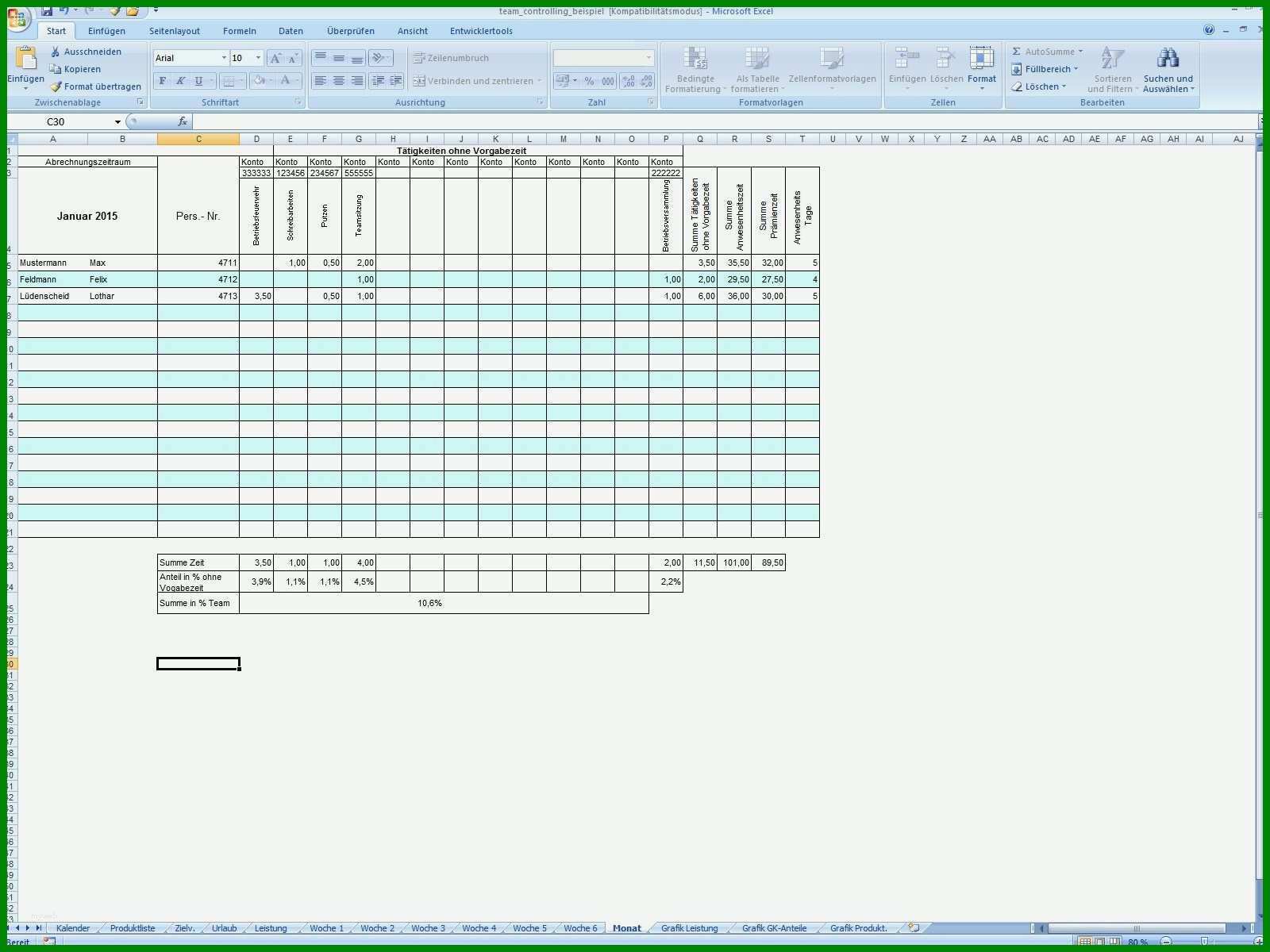The height and width of the screenshot is (952, 1270).
Task: Click the percent style icon
Action: (589, 81)
